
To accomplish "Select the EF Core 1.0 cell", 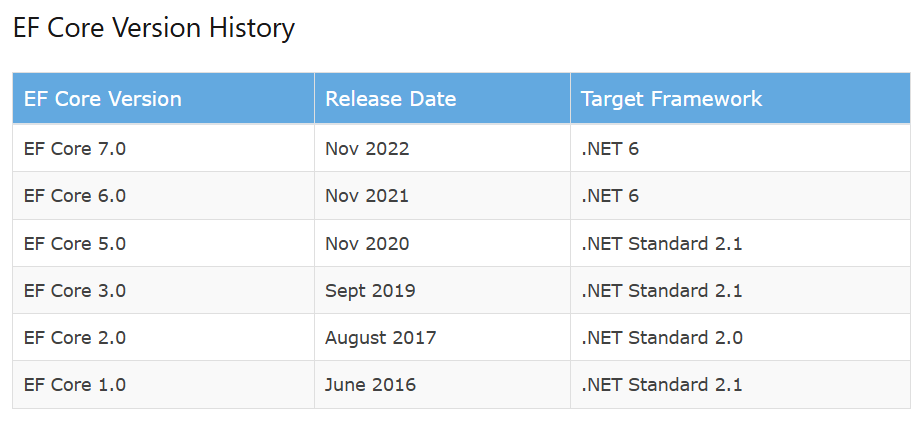I will [x=75, y=385].
